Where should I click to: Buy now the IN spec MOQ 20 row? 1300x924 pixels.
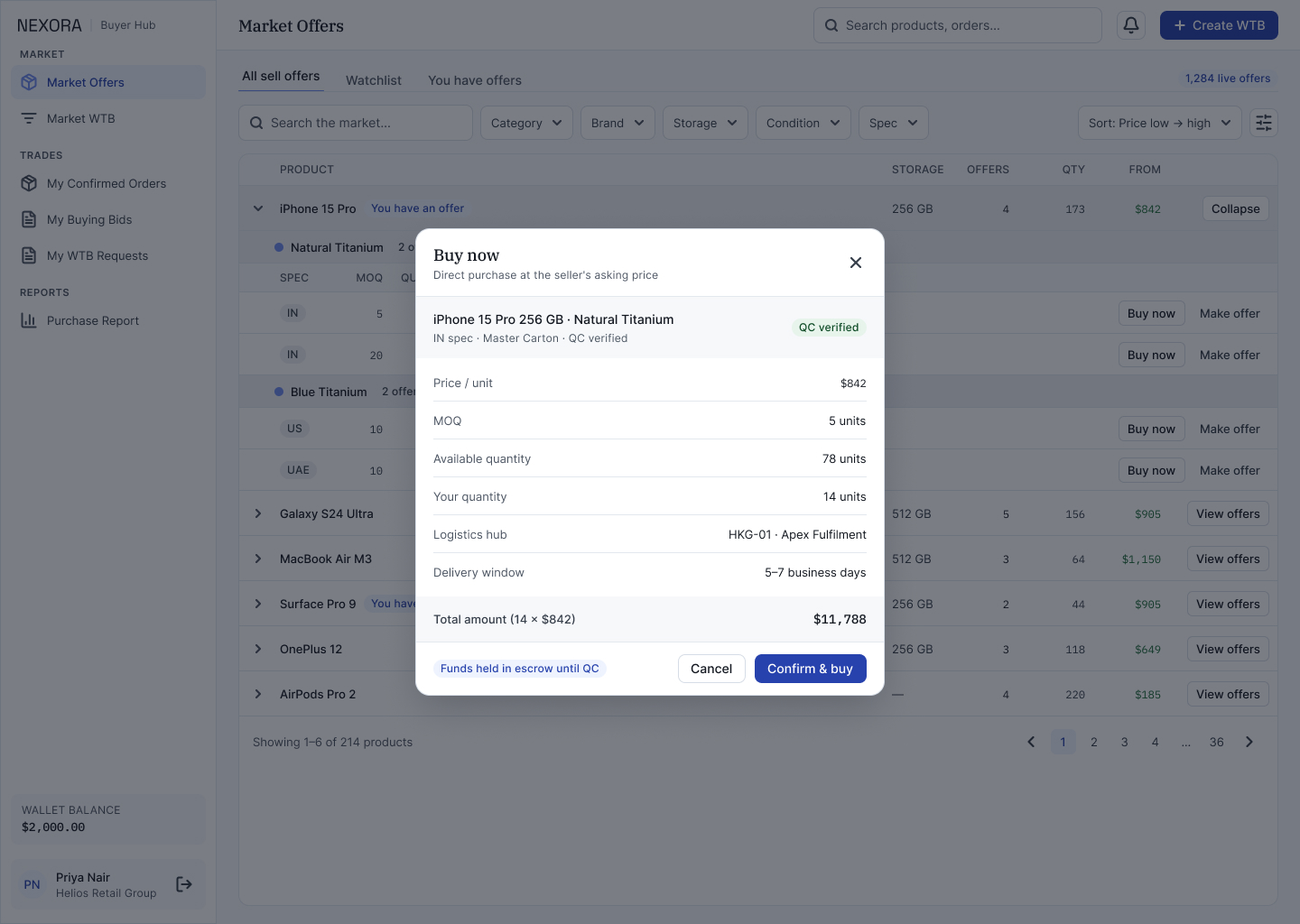(1151, 355)
